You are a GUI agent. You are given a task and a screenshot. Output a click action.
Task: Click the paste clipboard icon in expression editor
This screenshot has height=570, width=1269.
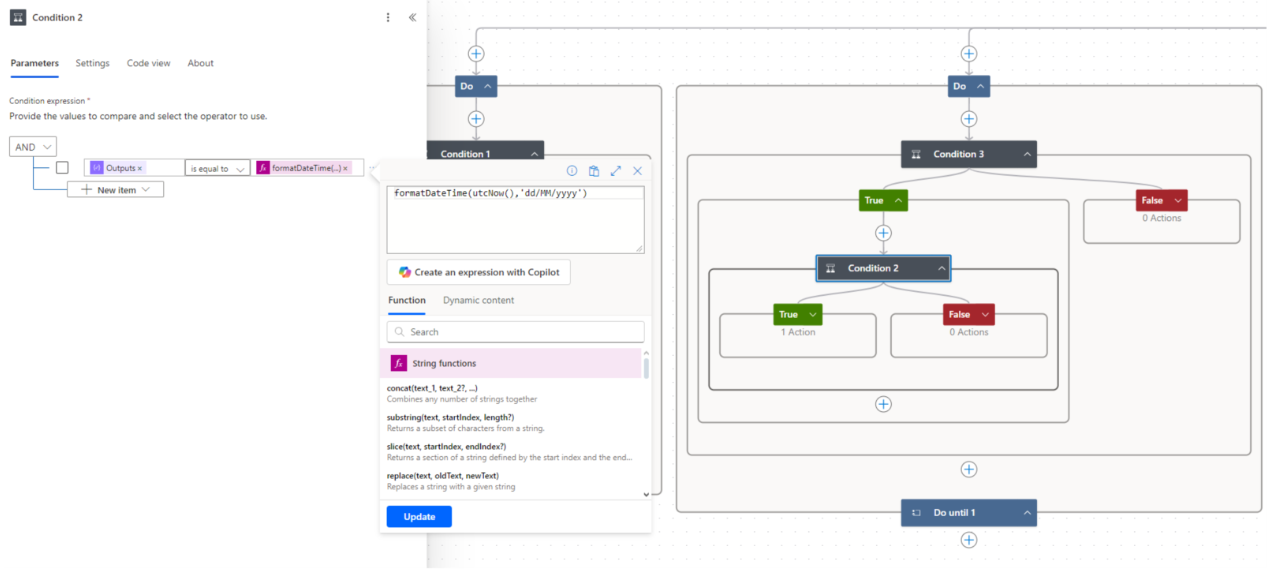594,171
